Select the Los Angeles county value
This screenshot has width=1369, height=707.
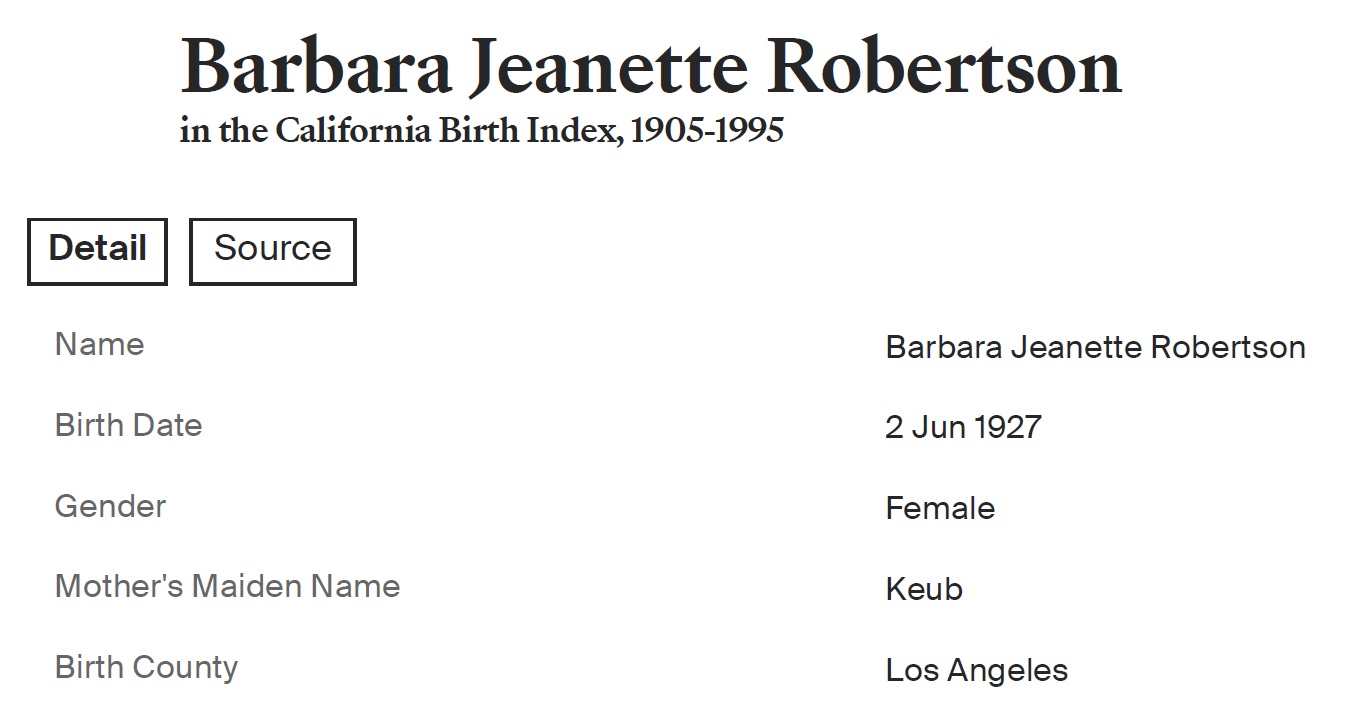click(x=976, y=670)
